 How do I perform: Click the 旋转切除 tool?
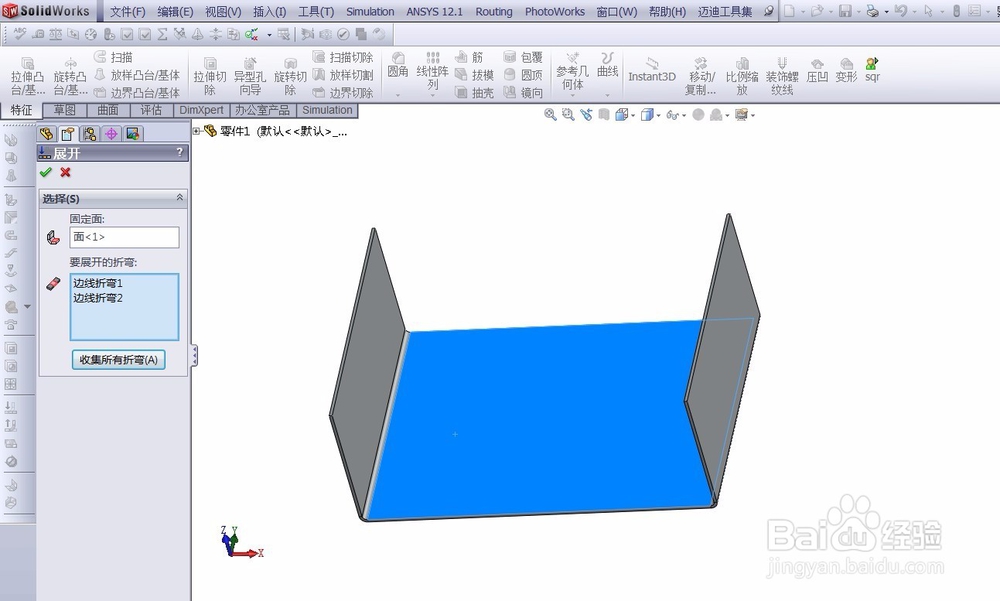point(290,76)
